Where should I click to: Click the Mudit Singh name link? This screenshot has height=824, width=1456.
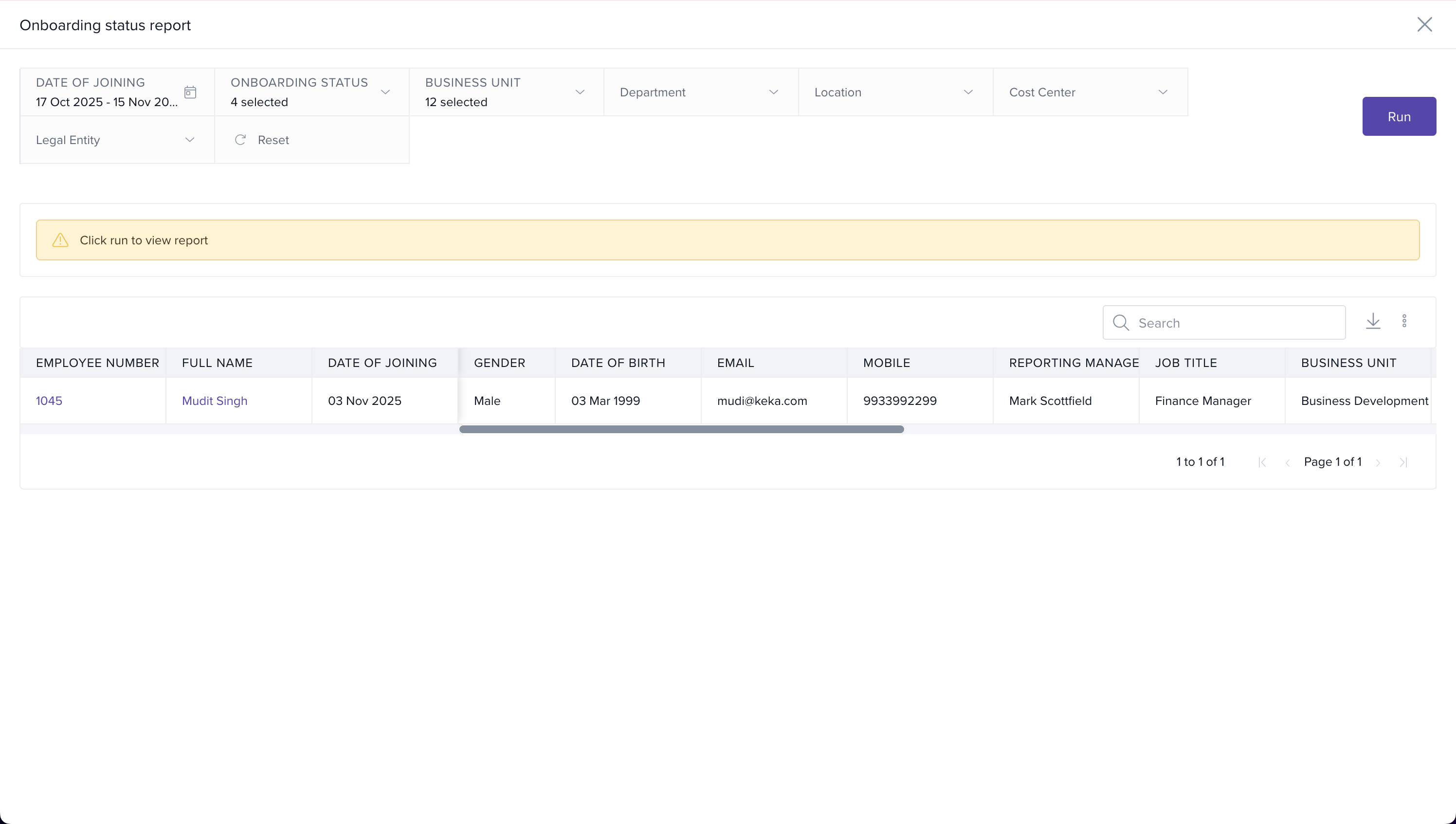coord(215,401)
